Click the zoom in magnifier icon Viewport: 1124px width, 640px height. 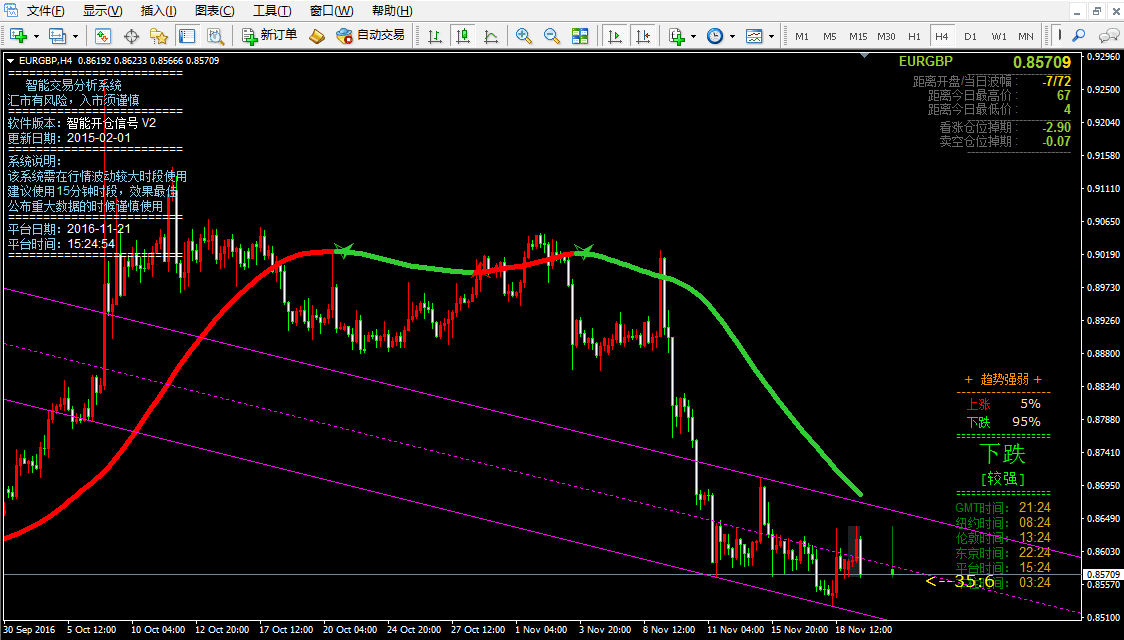click(x=523, y=36)
